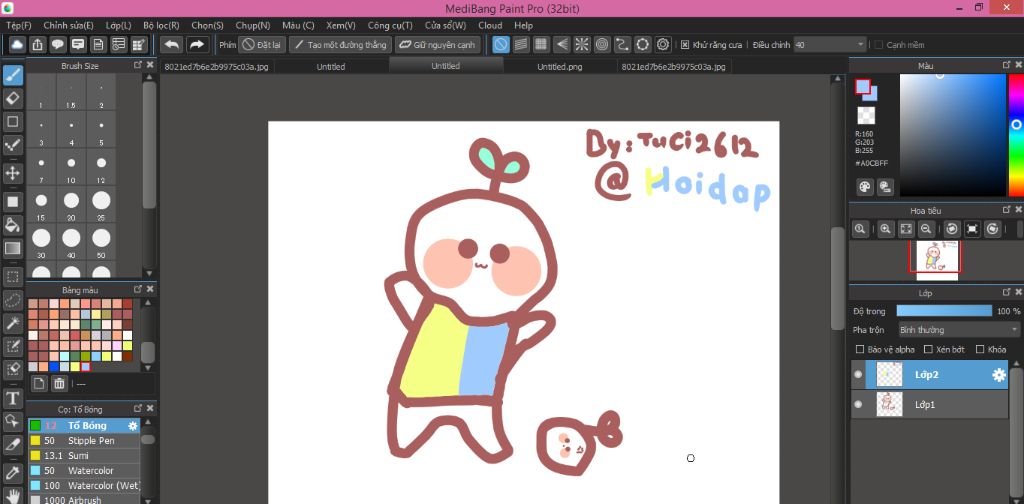This screenshot has height=504, width=1024.
Task: Open the Cloud menu
Action: [x=490, y=25]
